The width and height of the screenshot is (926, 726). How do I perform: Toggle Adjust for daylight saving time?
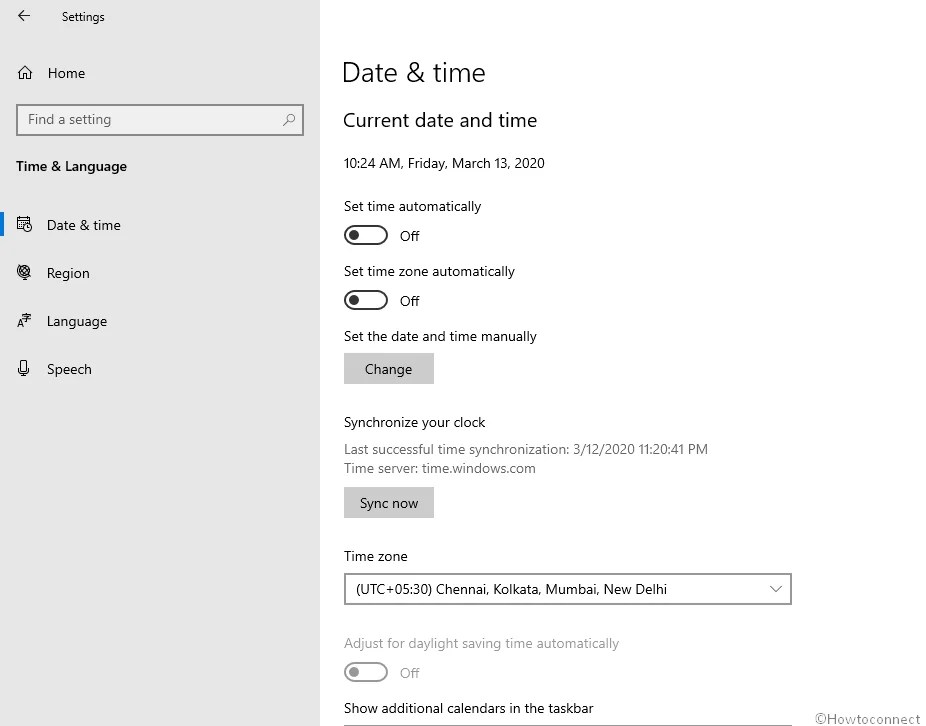tap(365, 672)
